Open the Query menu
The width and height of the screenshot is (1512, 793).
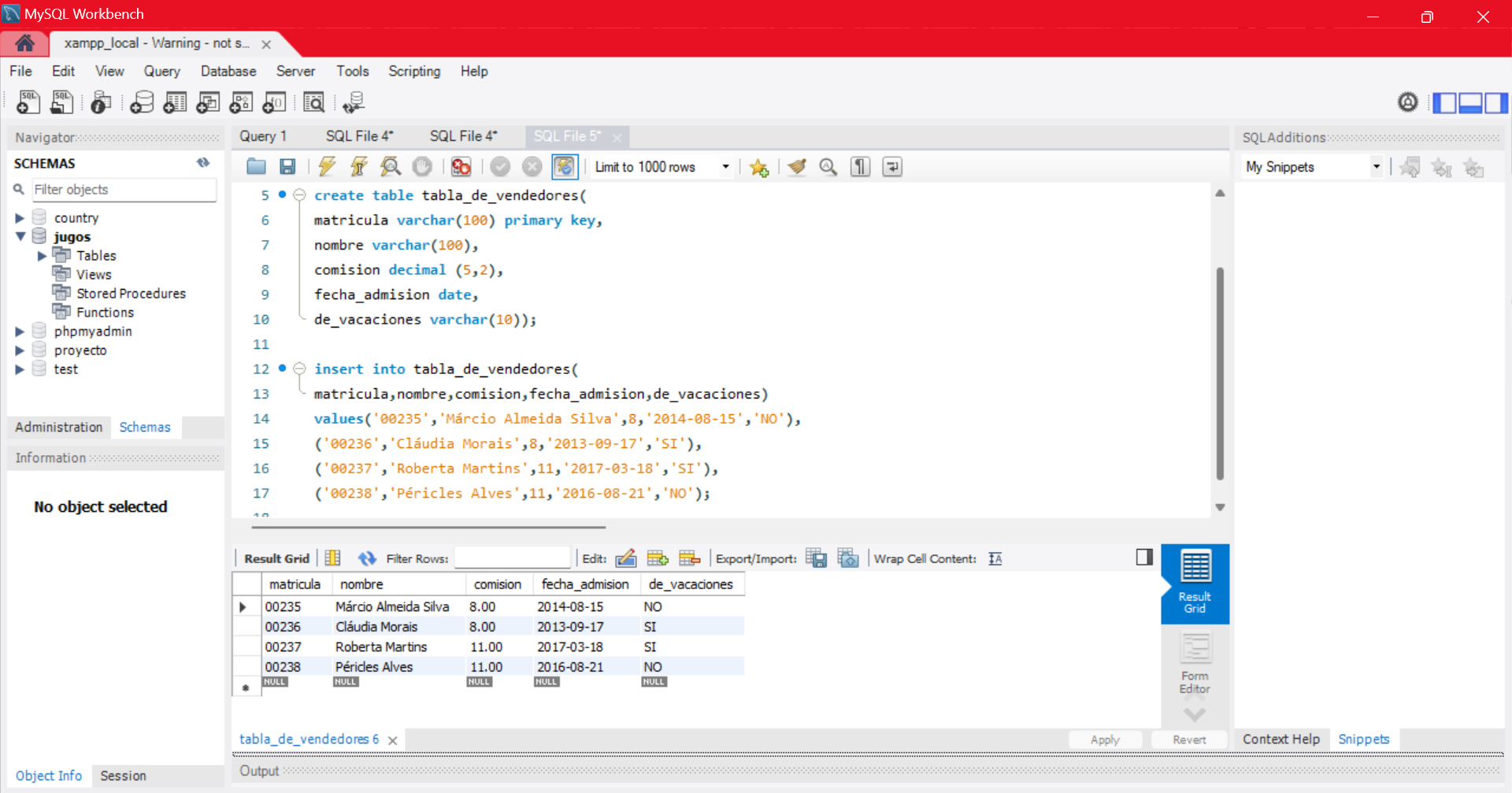pyautogui.click(x=161, y=71)
